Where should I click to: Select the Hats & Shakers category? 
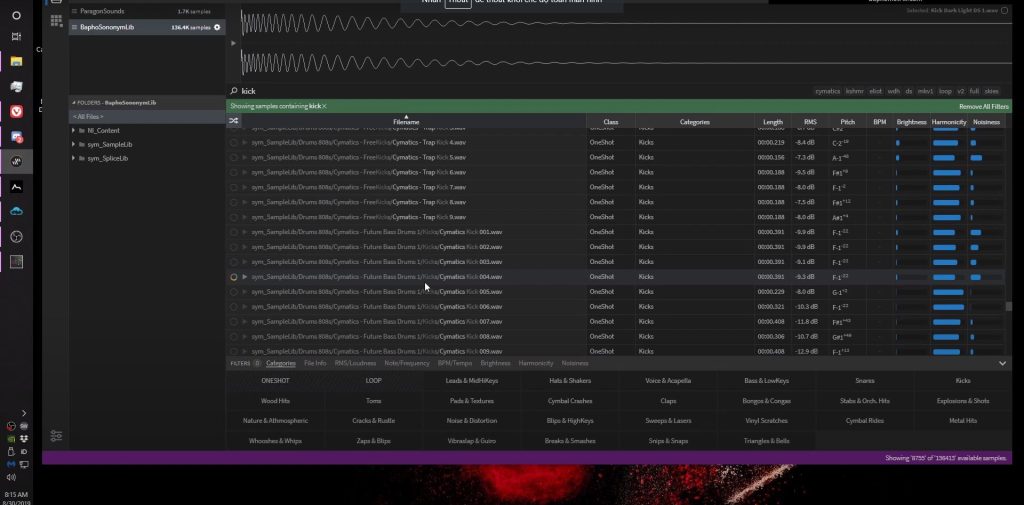click(x=569, y=380)
